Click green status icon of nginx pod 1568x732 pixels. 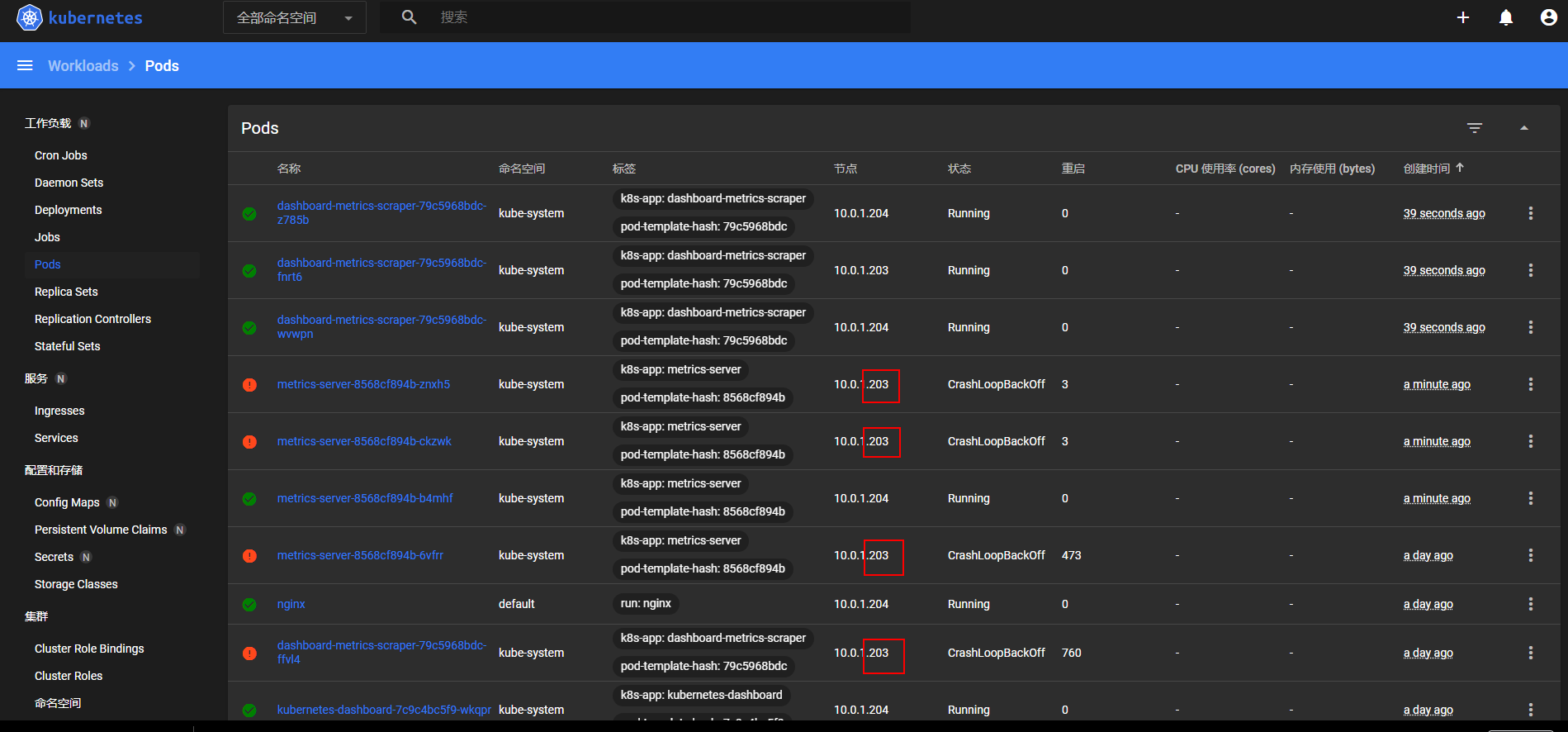[x=249, y=605]
